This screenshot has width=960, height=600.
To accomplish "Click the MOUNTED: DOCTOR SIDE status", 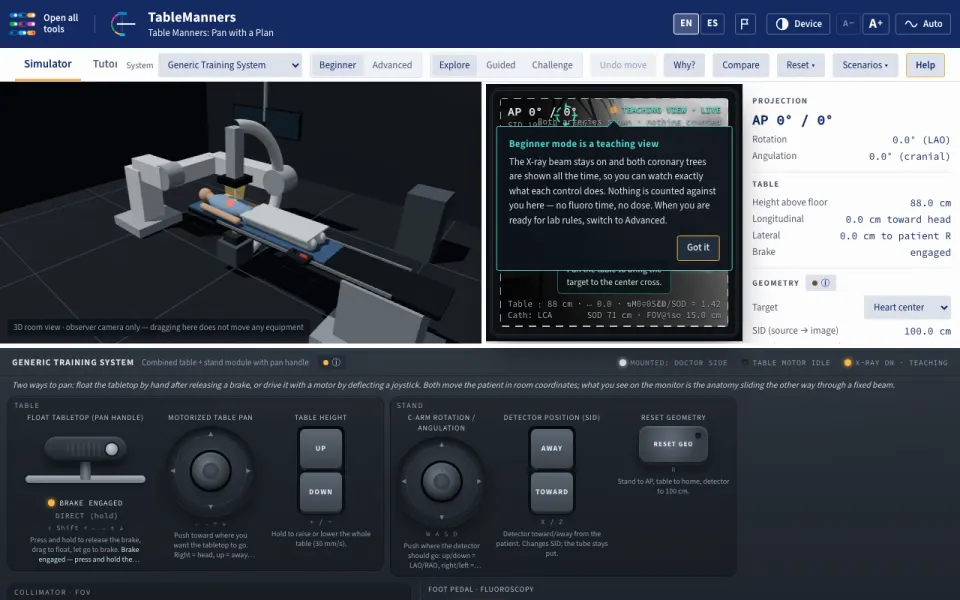I will [673, 362].
